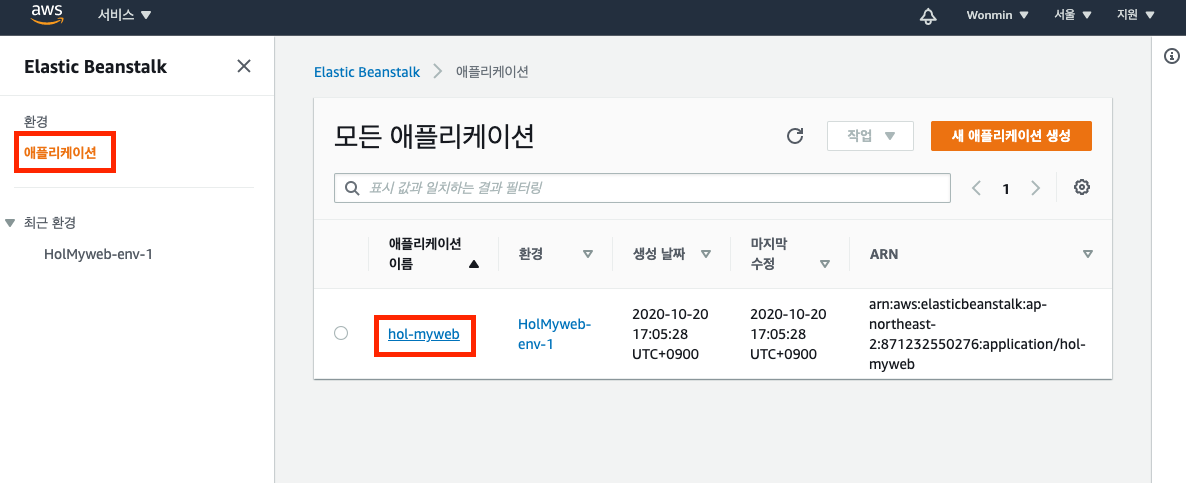The height and width of the screenshot is (483, 1186).
Task: Open table preferences gear icon
Action: click(x=1082, y=187)
